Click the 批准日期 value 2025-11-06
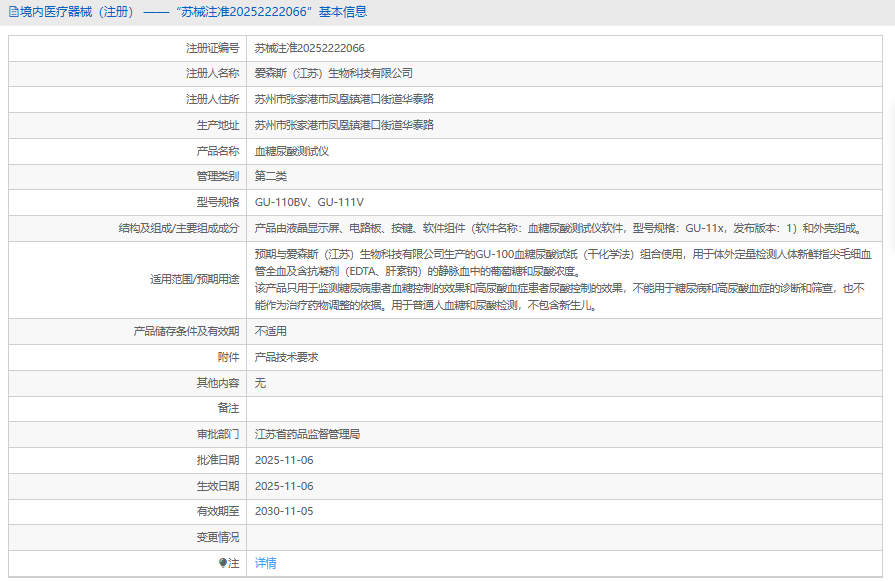Screen dimensions: 895x581 click(284, 460)
